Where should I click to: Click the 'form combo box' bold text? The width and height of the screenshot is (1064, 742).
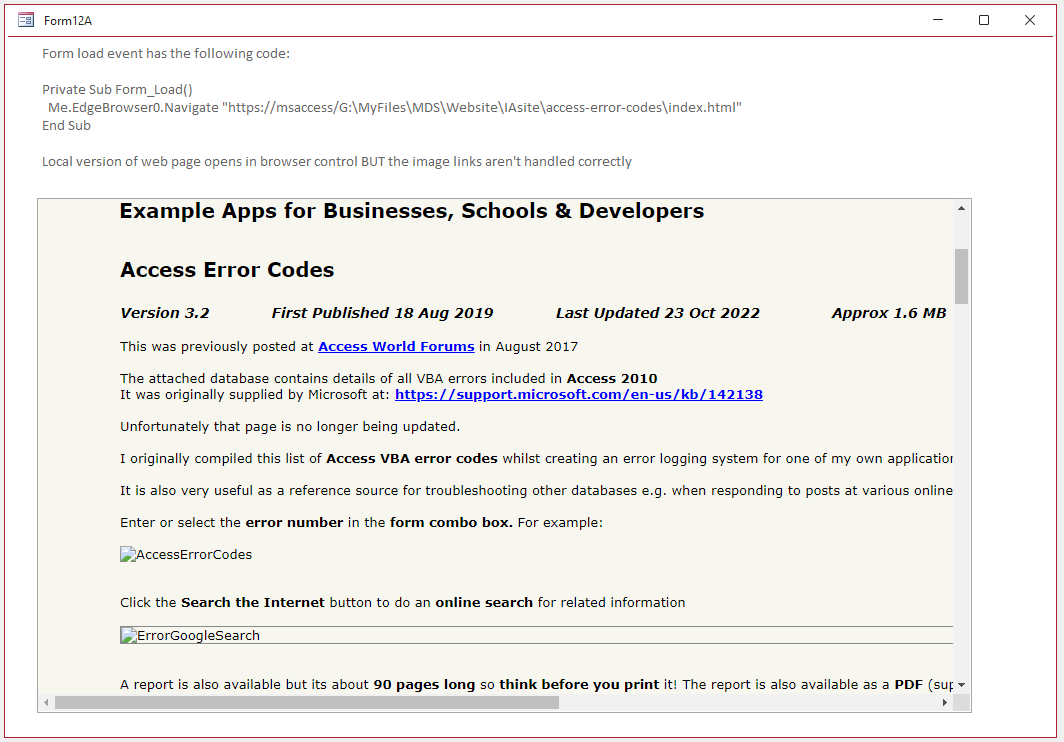click(451, 522)
